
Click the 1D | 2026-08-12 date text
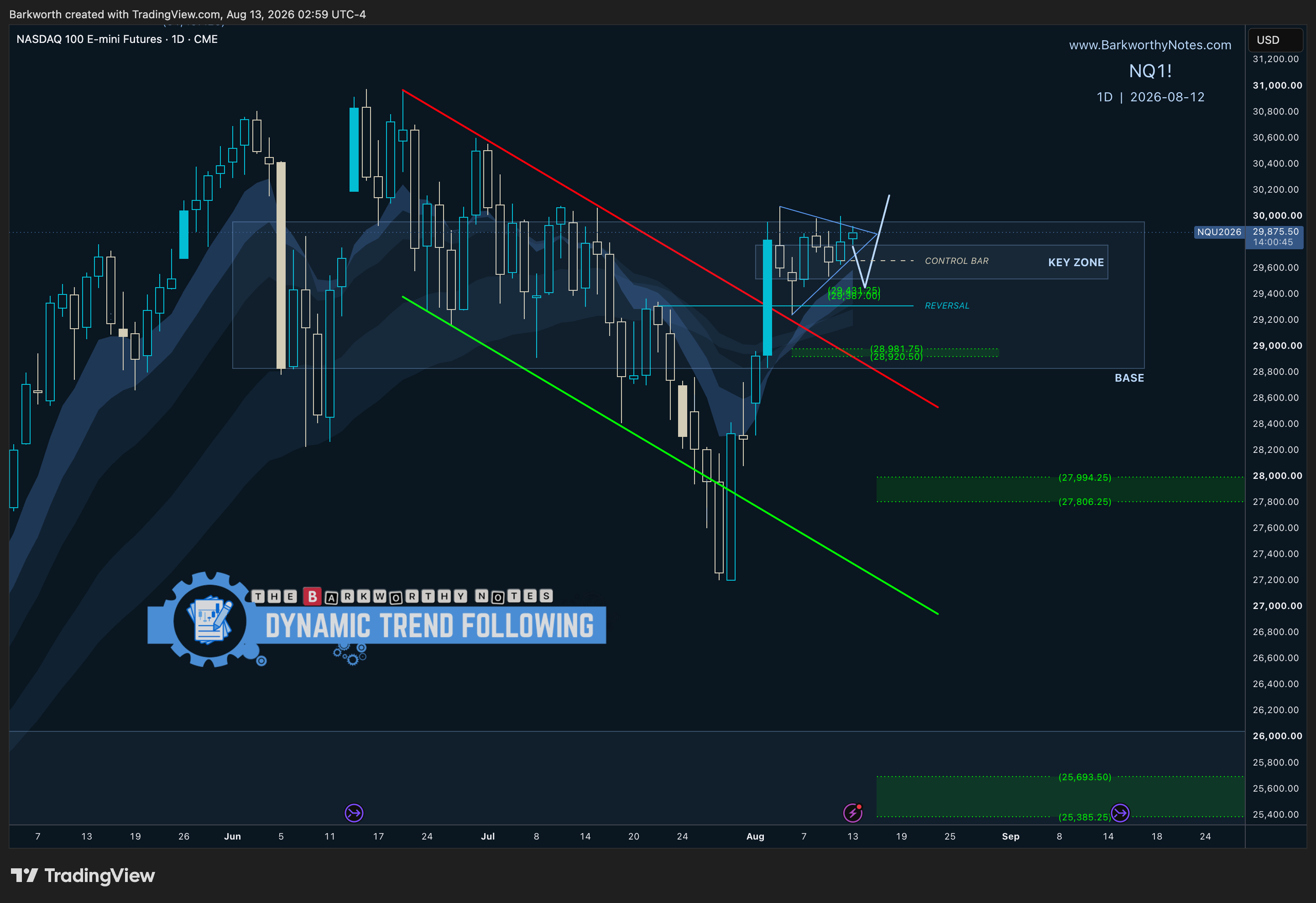coord(1150,97)
